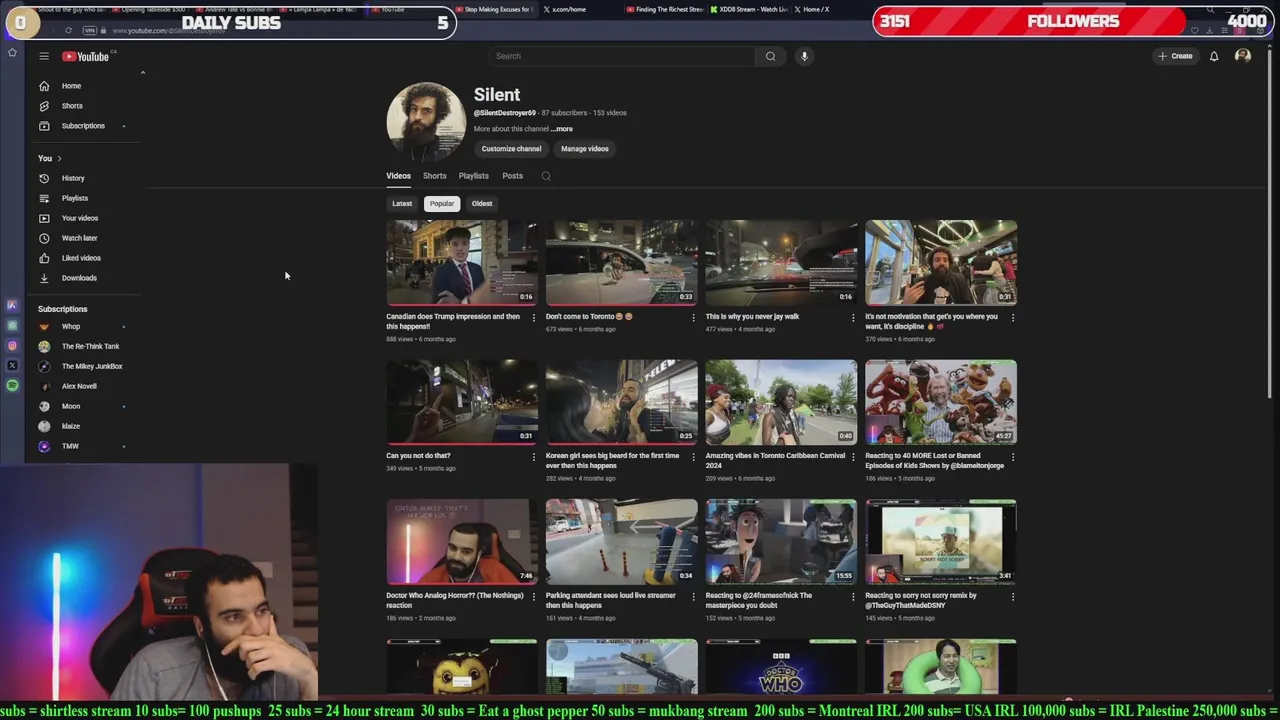Sort videos by Latest
Screen dimensions: 1280x720
402,204
